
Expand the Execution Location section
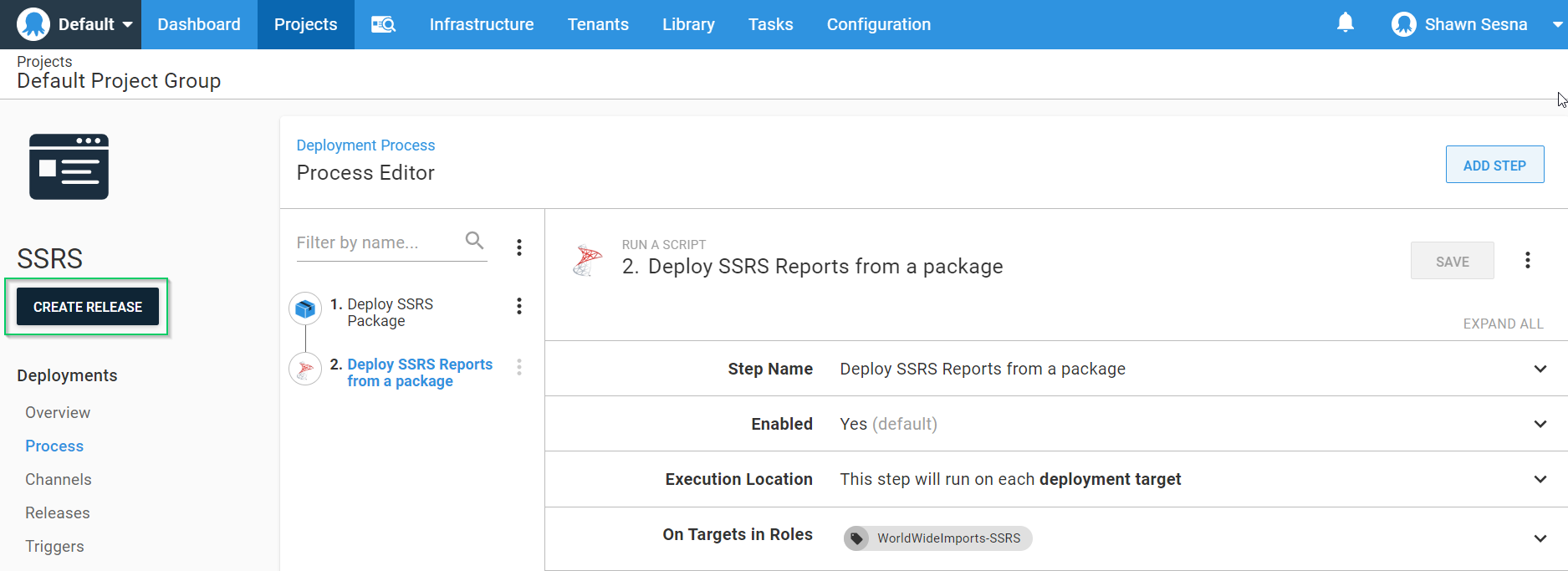pos(1540,479)
